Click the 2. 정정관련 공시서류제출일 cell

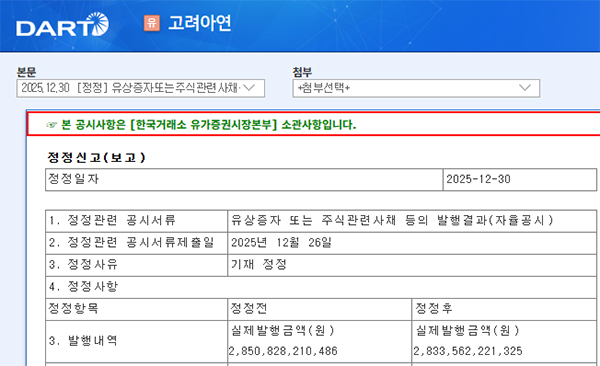[137, 243]
